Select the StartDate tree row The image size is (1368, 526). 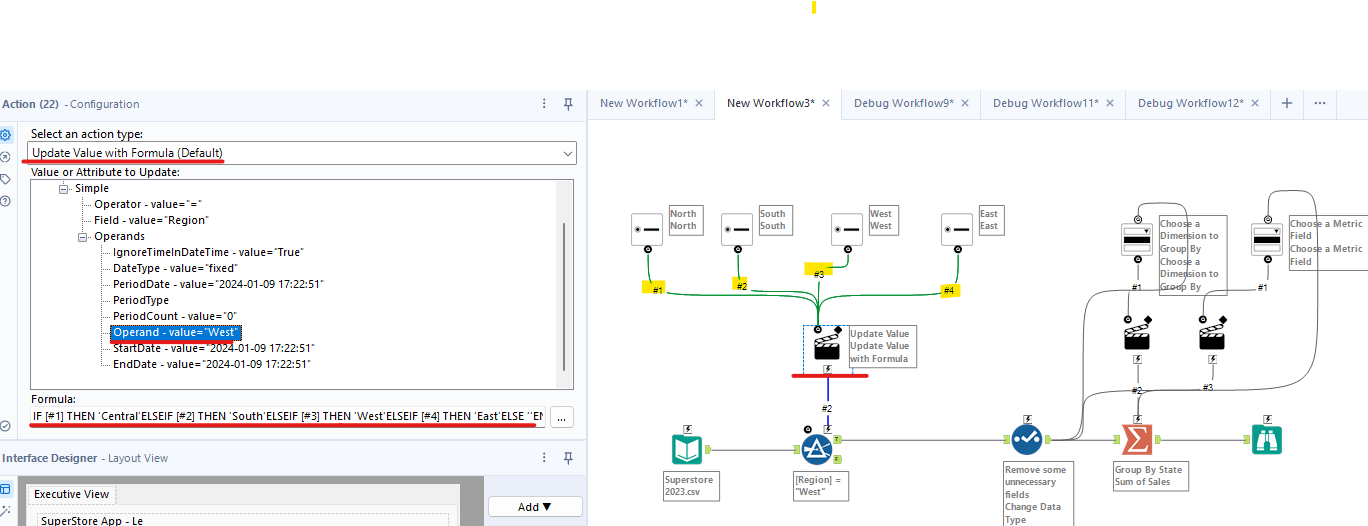click(x=214, y=348)
